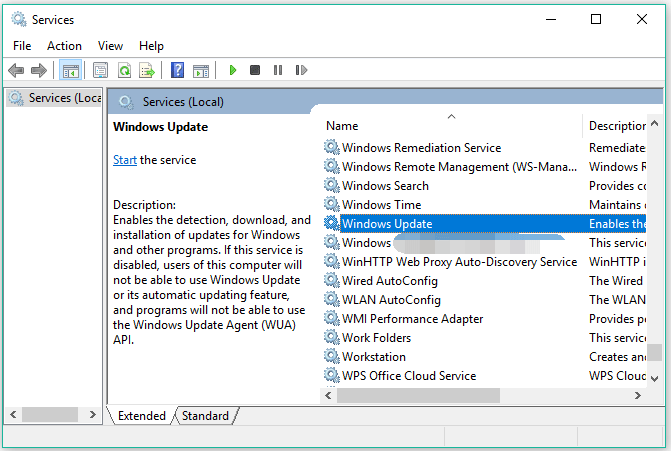Click the 'Remediate' description cell
Image resolution: width=671 pixels, height=451 pixels.
(x=617, y=148)
